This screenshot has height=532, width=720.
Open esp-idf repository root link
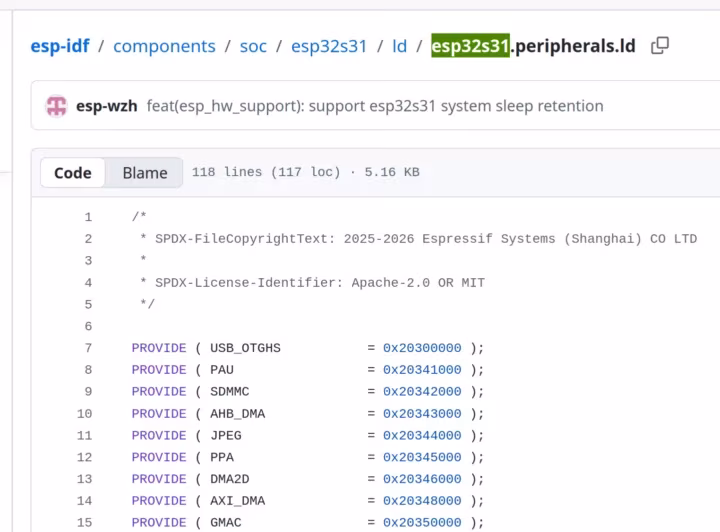(x=60, y=46)
